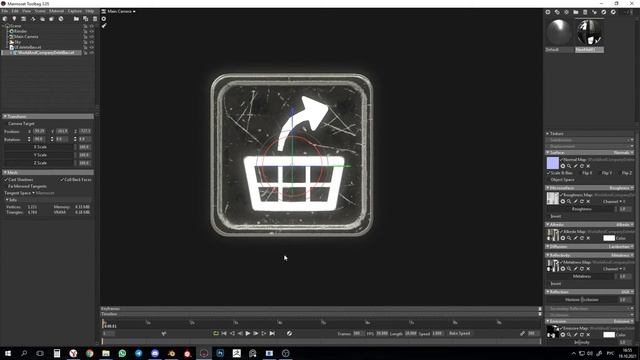640x360 pixels.
Task: Select the Sky scene item
Action: (17, 42)
